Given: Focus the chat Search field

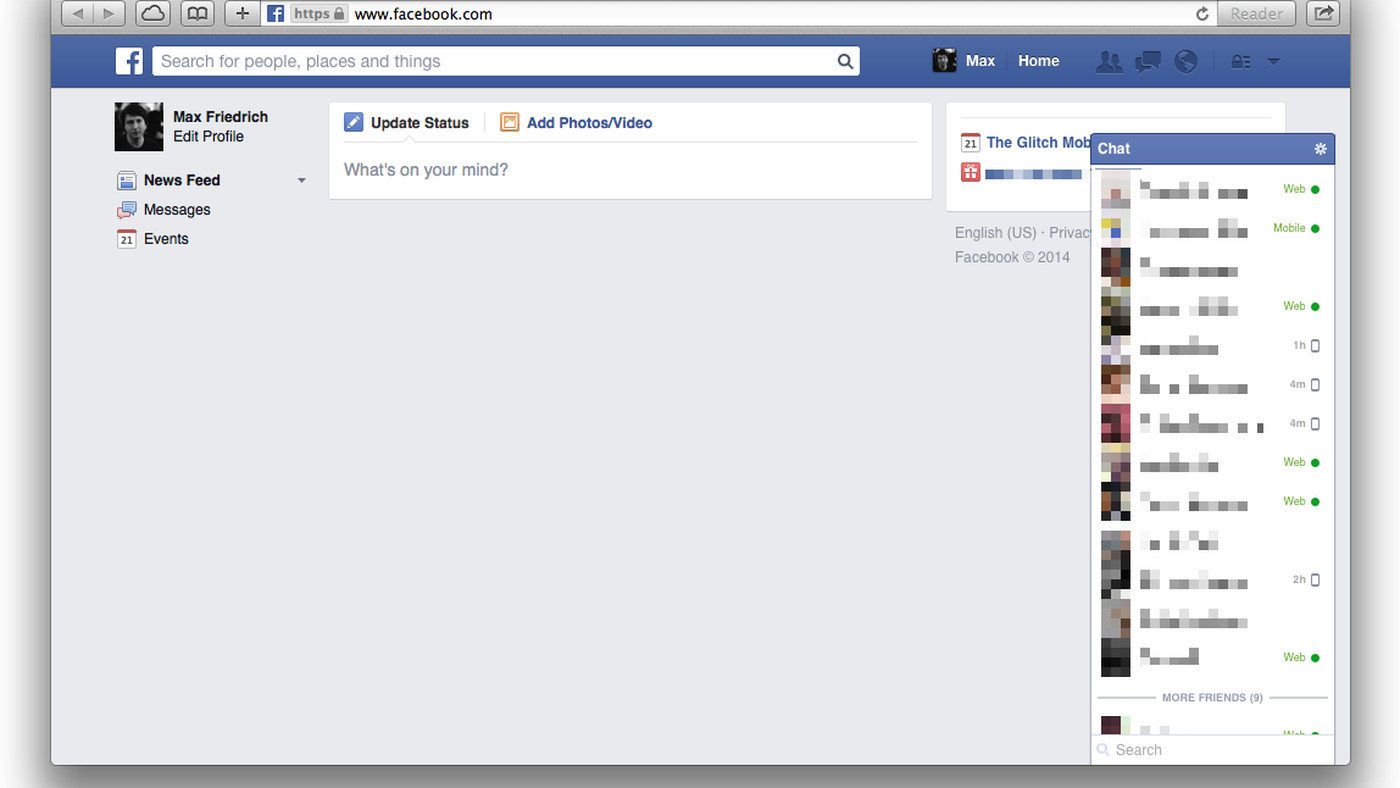Looking at the screenshot, I should point(1212,750).
